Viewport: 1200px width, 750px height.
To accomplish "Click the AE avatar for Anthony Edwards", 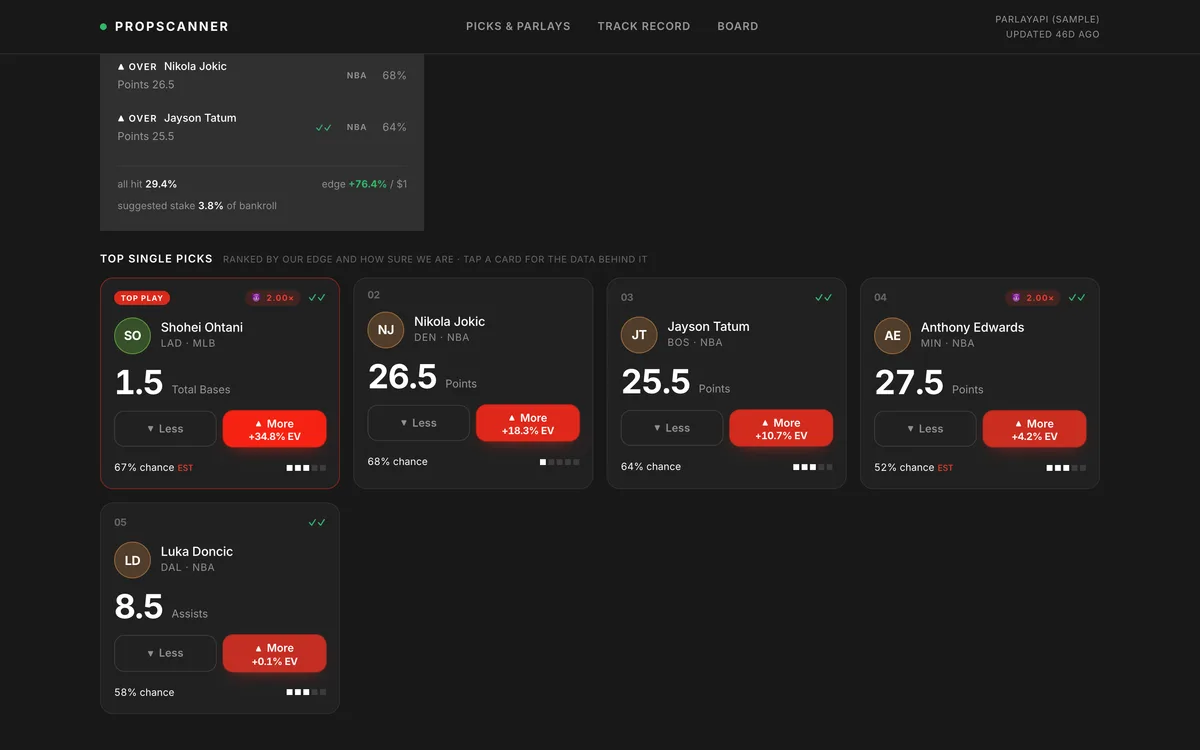I will [x=893, y=336].
